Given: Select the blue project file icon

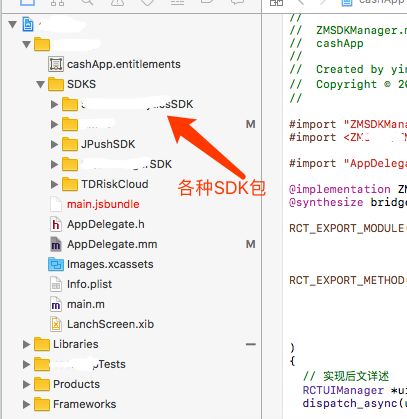Looking at the screenshot, I should click(x=28, y=25).
